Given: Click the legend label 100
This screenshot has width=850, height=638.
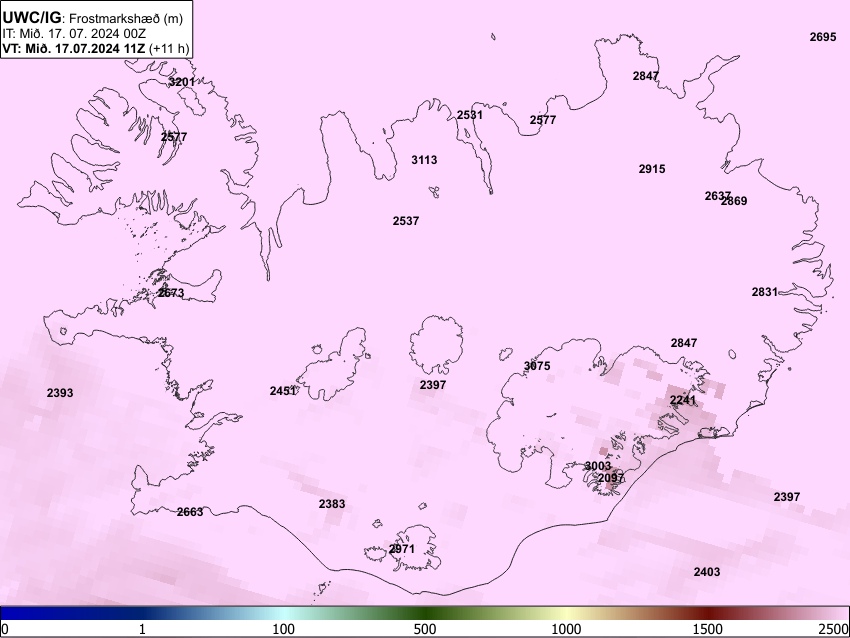Looking at the screenshot, I should (283, 629).
